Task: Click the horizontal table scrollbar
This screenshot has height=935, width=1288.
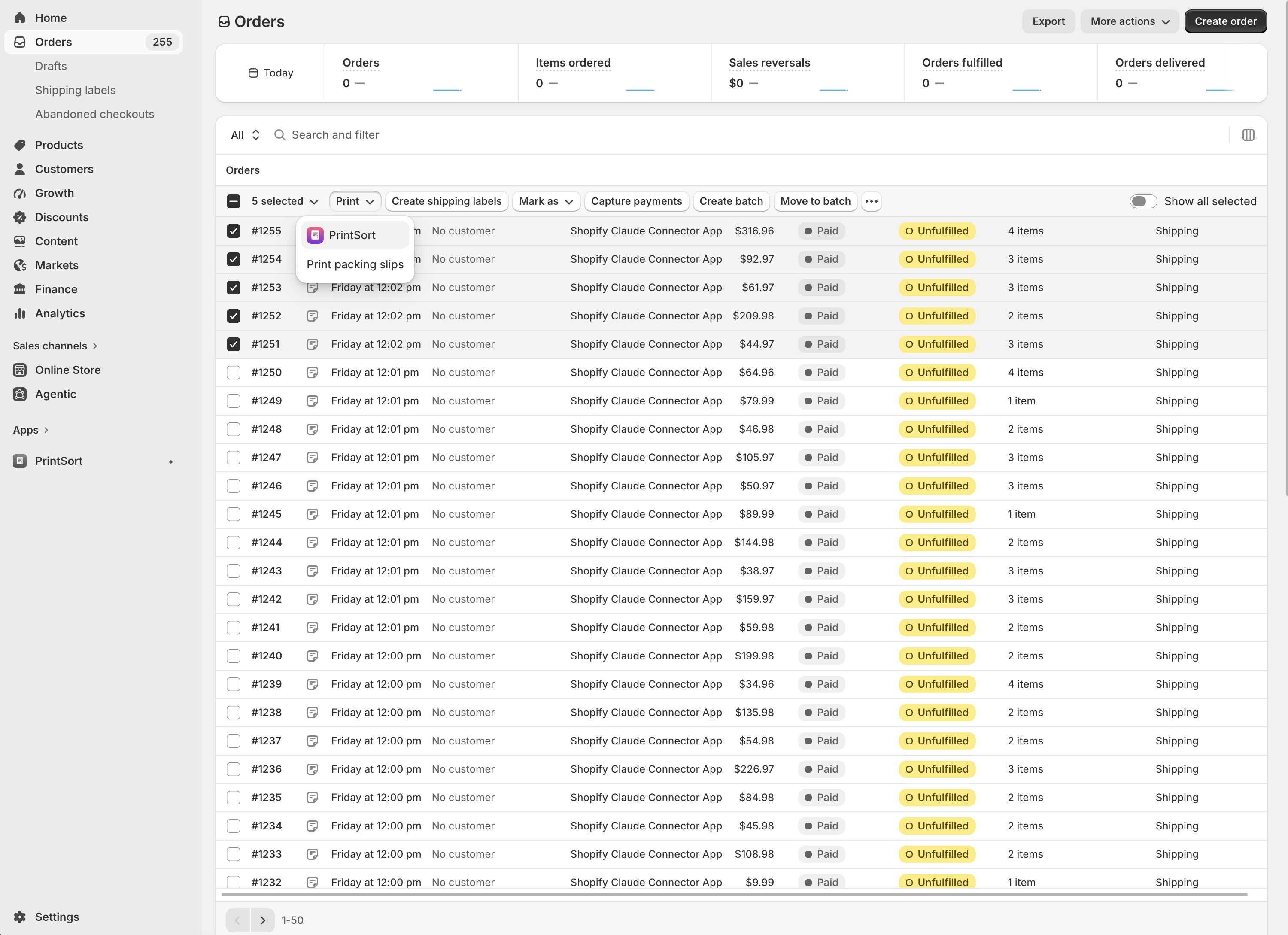Action: pos(734,895)
